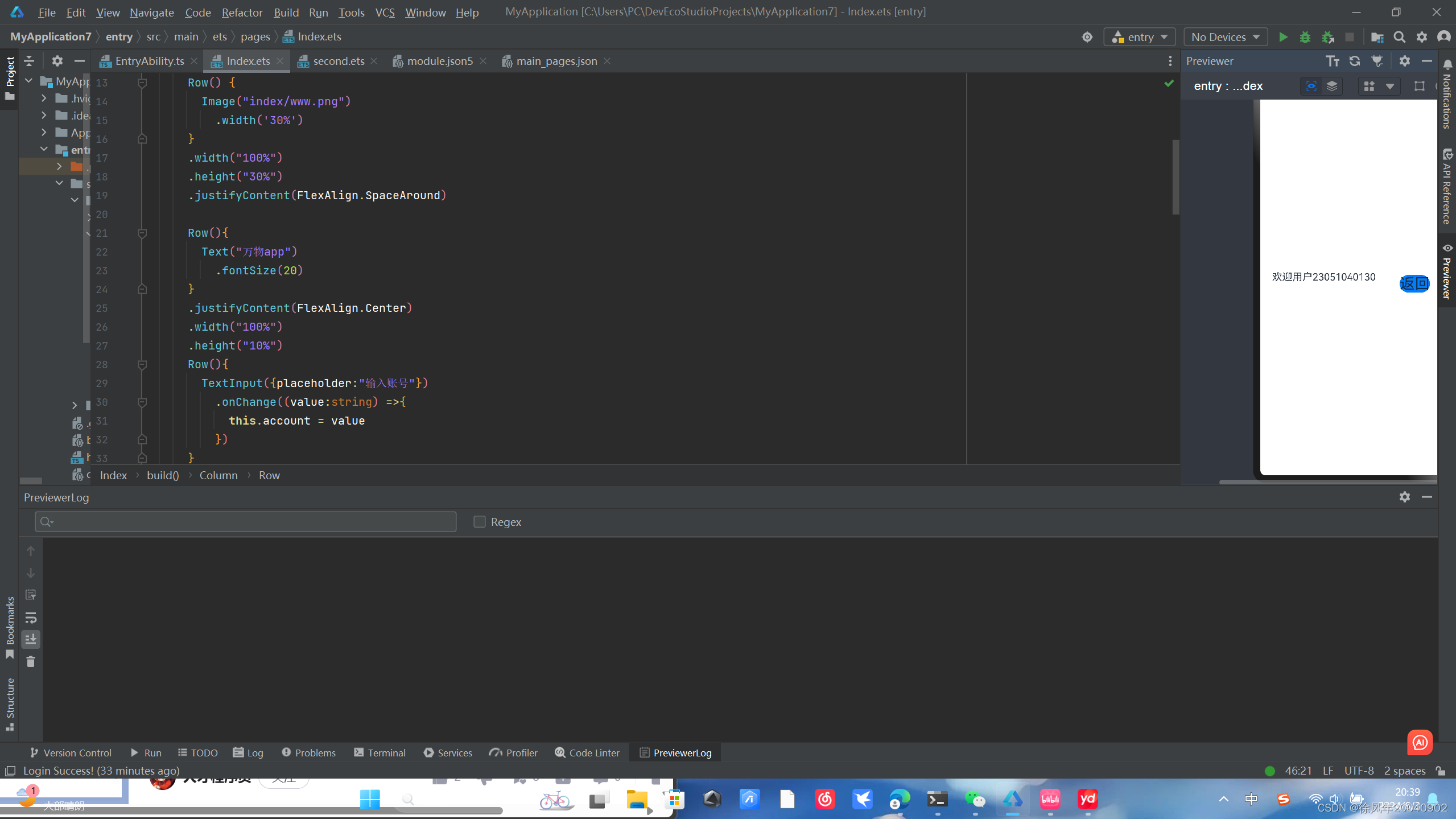Viewport: 1456px width, 819px height.
Task: Click the editor vertical scrollbar thumb
Action: [1175, 176]
